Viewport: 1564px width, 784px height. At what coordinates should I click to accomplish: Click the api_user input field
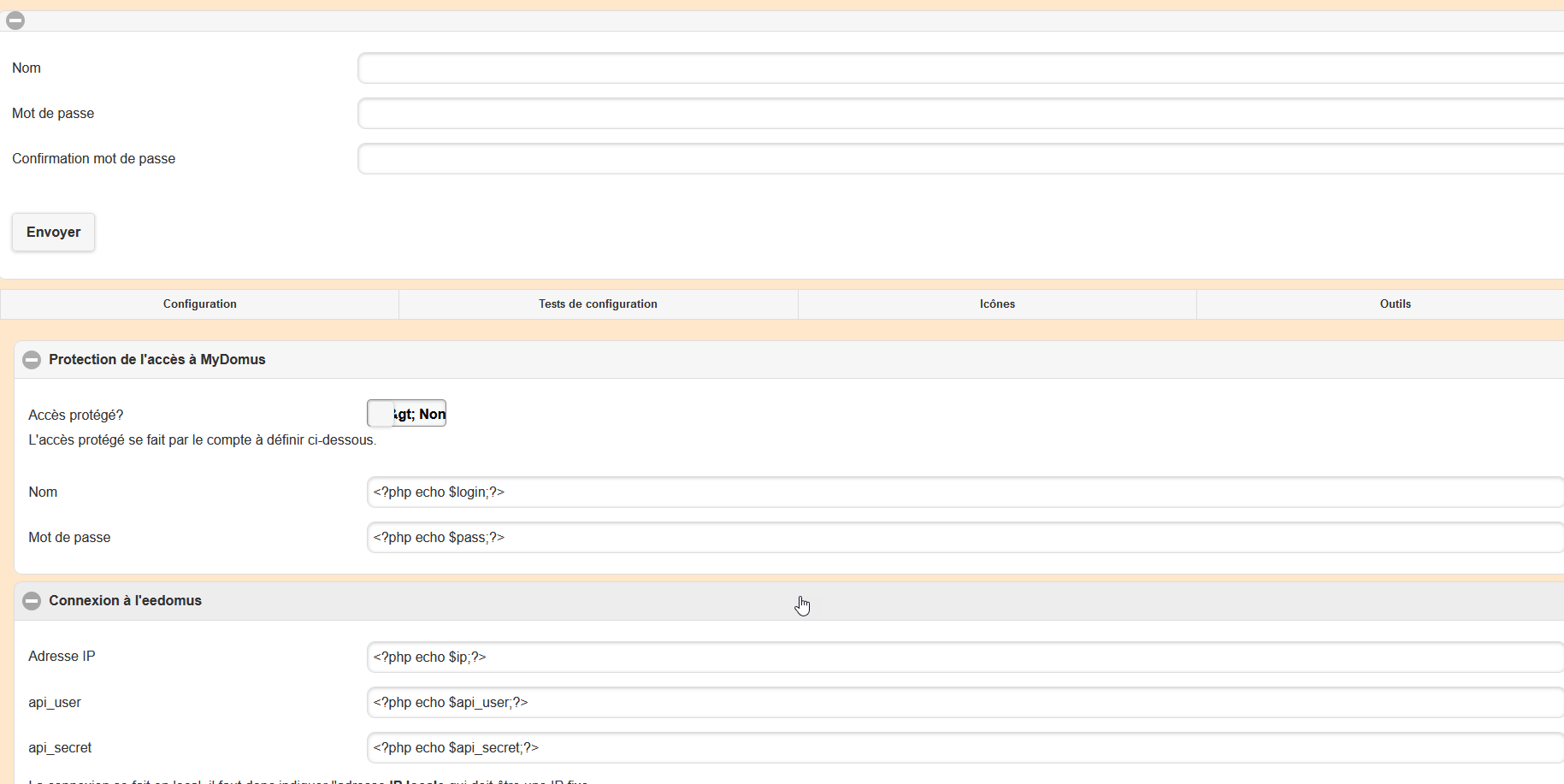[x=962, y=703]
